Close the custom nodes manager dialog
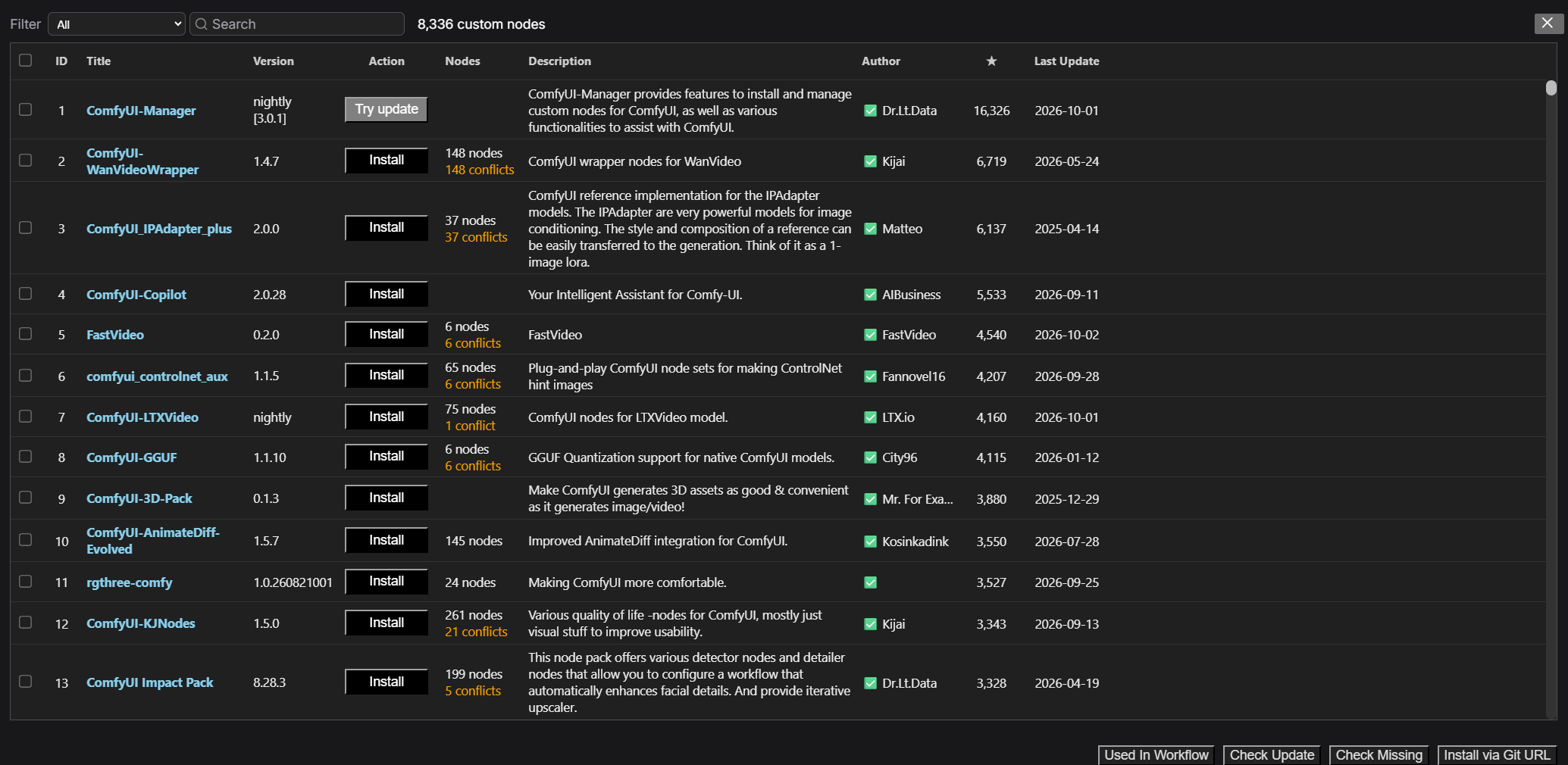This screenshot has width=1568, height=765. pos(1548,23)
